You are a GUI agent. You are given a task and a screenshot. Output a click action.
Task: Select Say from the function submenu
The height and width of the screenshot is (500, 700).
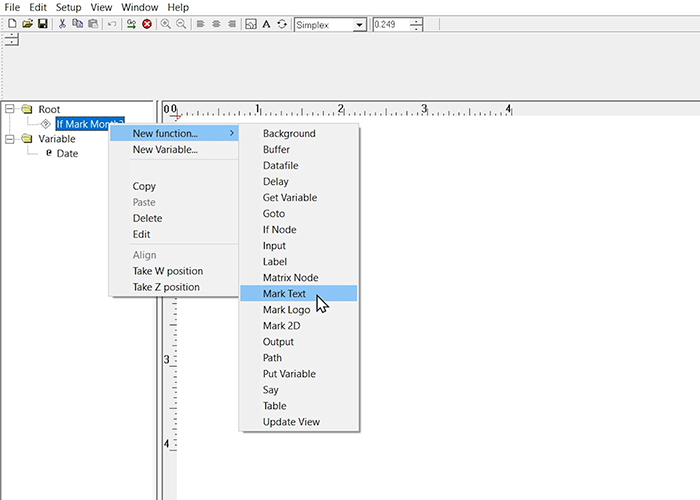pos(299,390)
